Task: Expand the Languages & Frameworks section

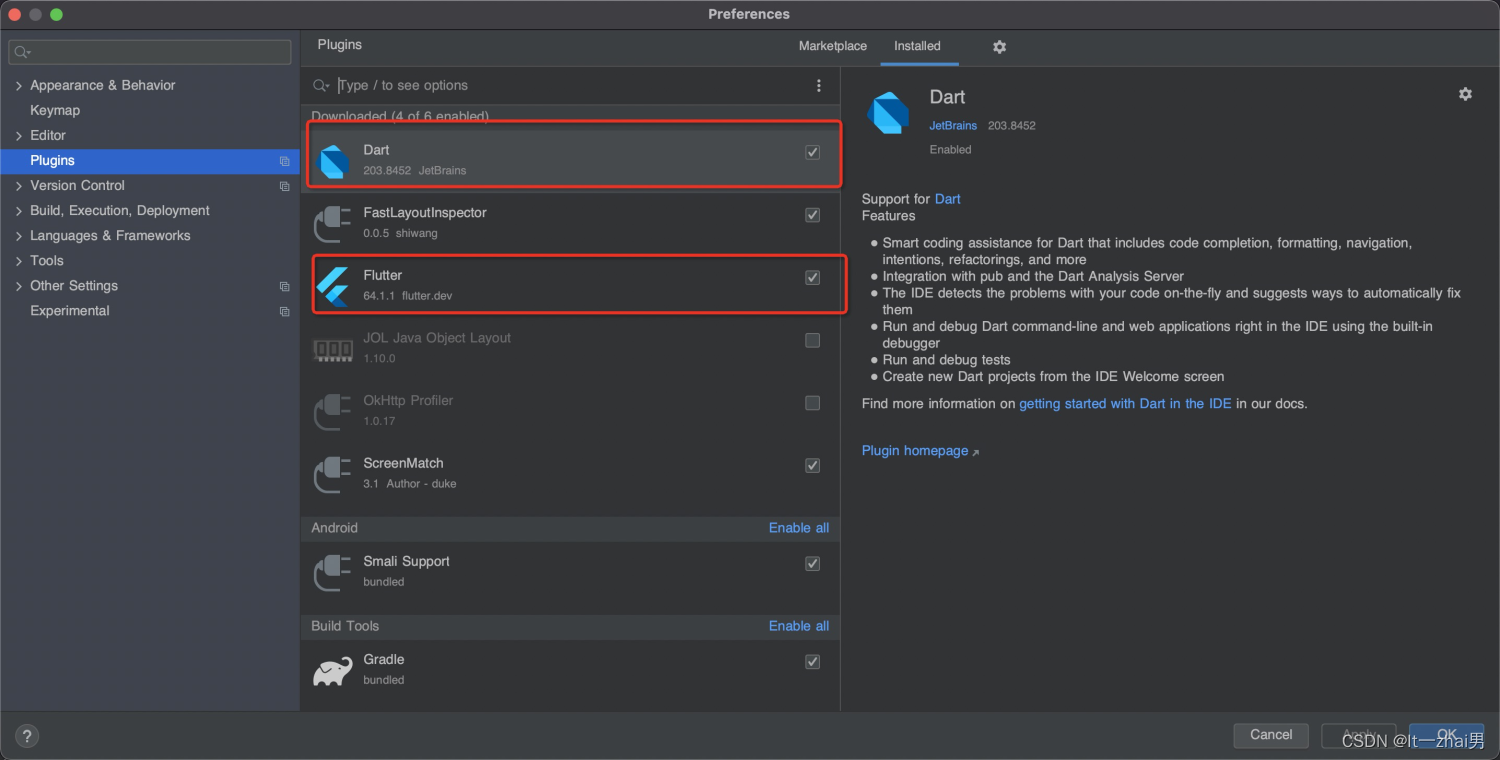Action: click(x=19, y=236)
